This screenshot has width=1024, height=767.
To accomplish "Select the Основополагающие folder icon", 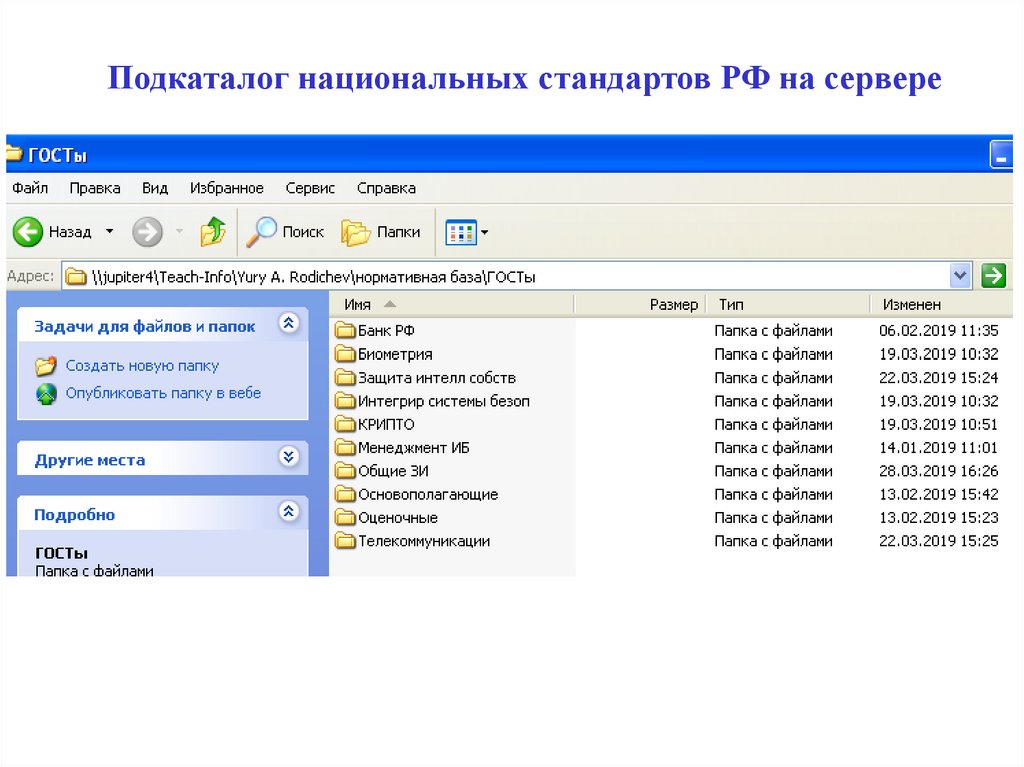I will (345, 494).
